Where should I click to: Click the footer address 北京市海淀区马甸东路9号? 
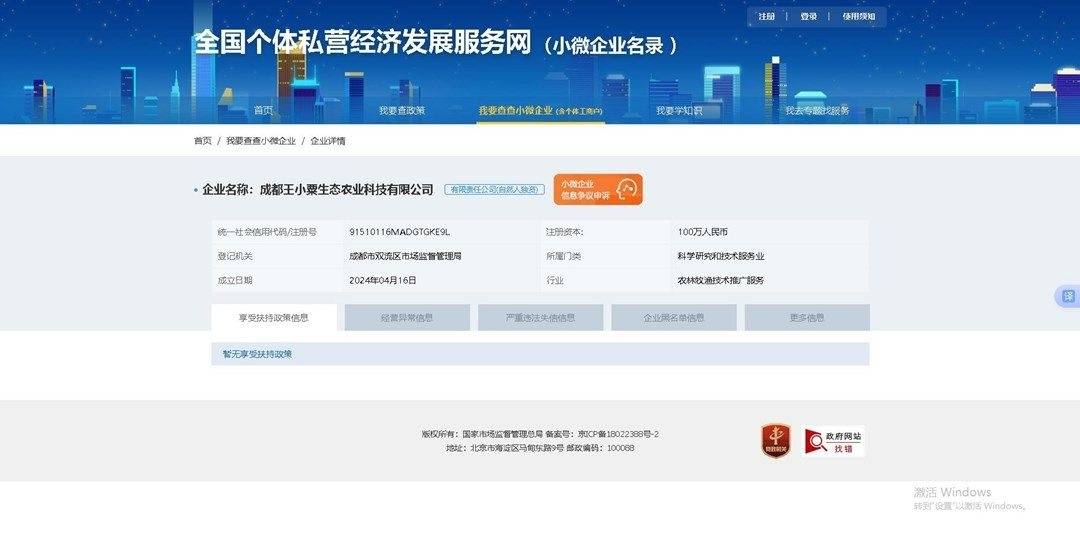pos(517,448)
